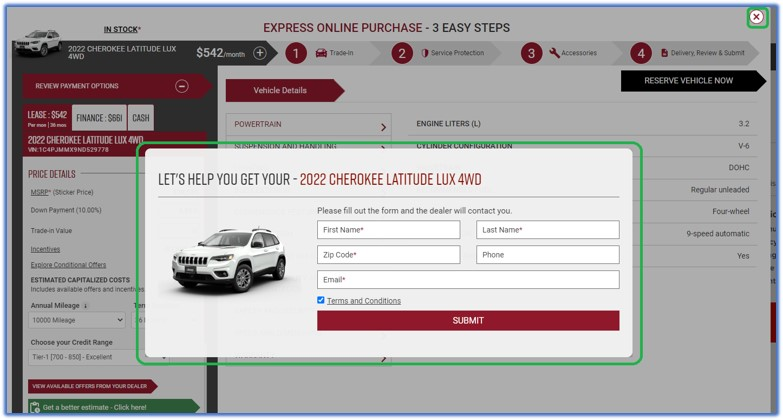Open Explore Conditional Offers link

(x=68, y=265)
